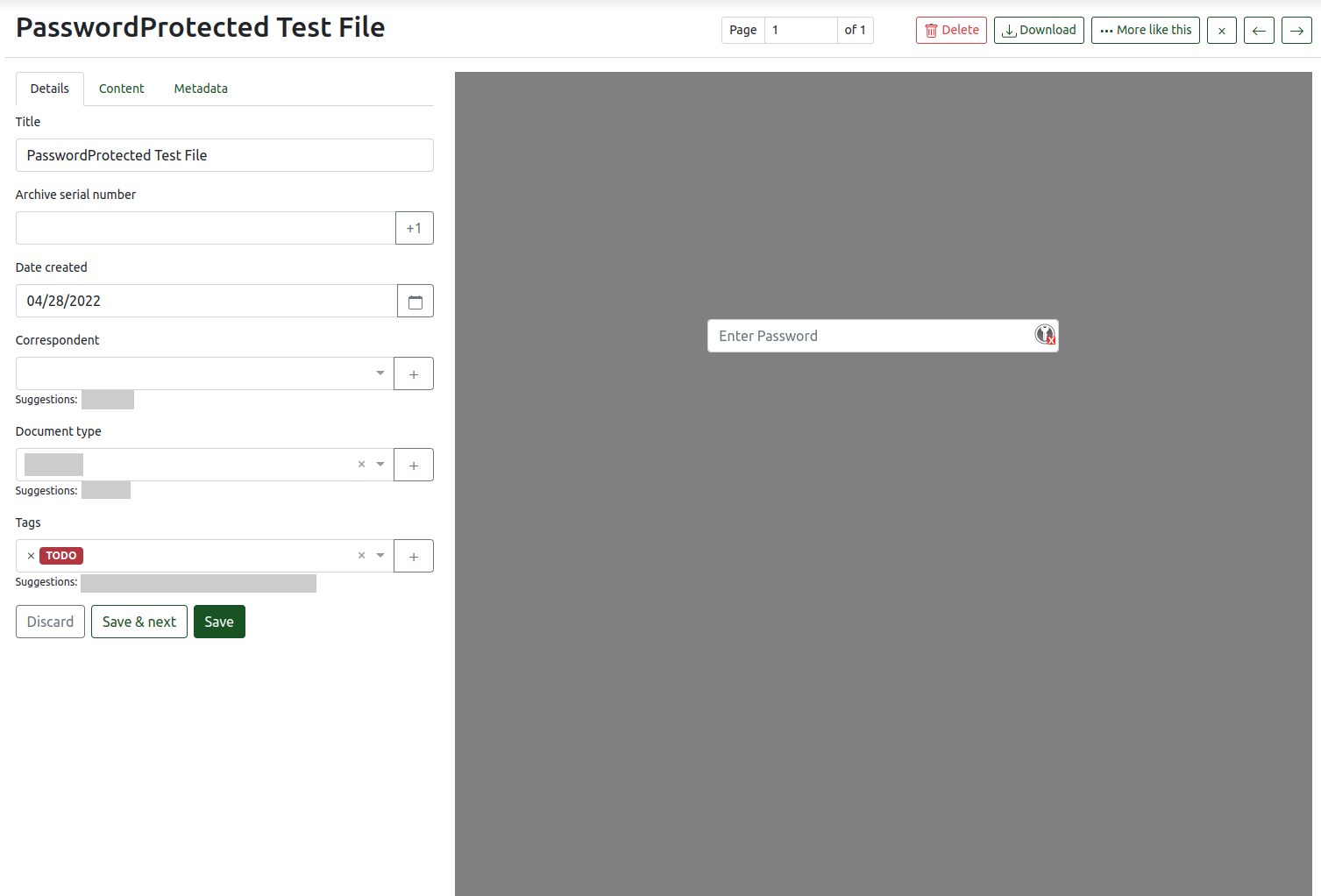Open the Tags dropdown arrow
The image size is (1321, 896).
[x=379, y=555]
